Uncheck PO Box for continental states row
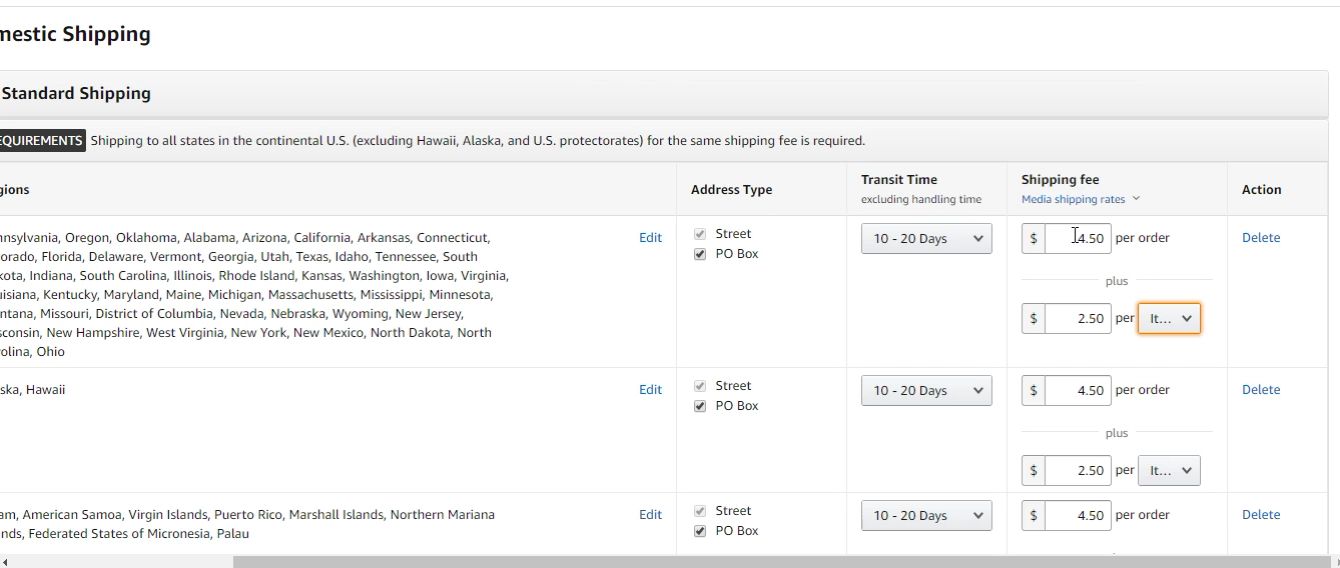Viewport: 1340px width, 568px height. [700, 254]
